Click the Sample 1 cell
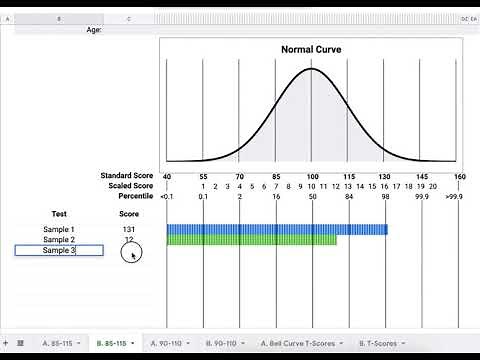This screenshot has width=480, height=360. point(59,229)
